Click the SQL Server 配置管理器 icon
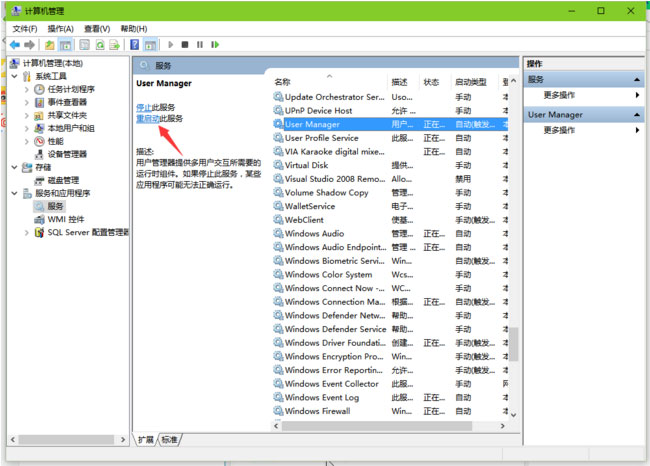Image resolution: width=650 pixels, height=466 pixels. point(39,232)
